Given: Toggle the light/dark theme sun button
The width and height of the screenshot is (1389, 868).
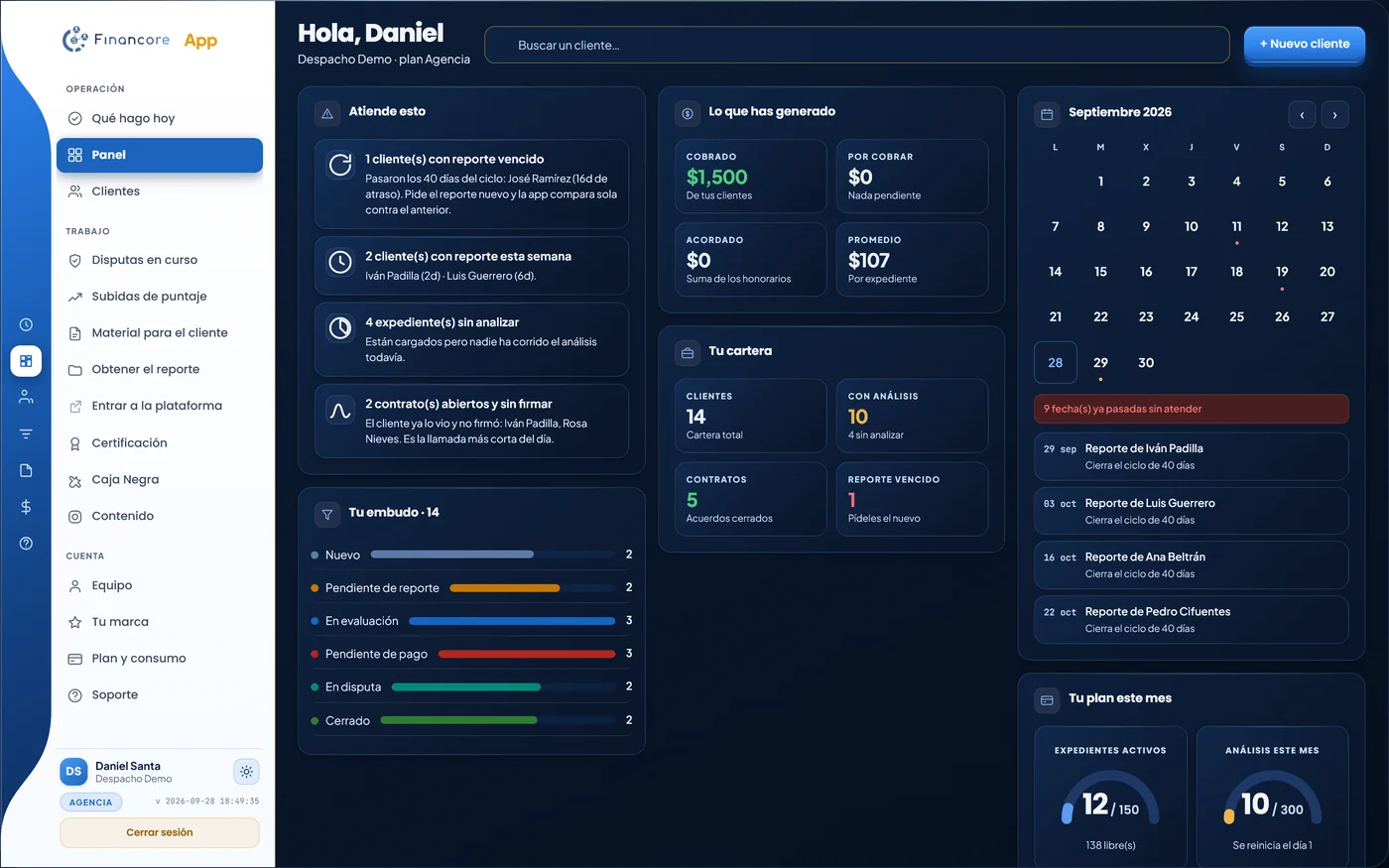Looking at the screenshot, I should (246, 772).
